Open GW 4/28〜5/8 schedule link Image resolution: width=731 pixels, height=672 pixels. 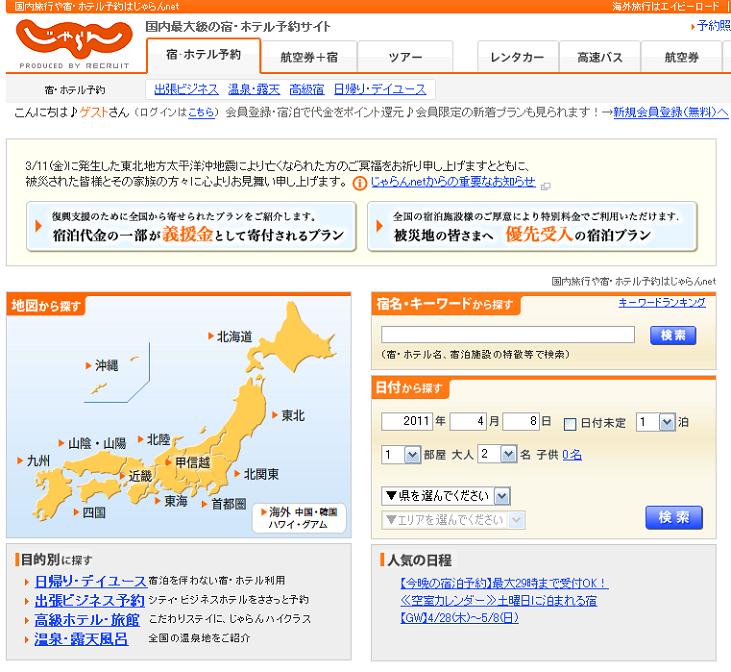tap(459, 618)
